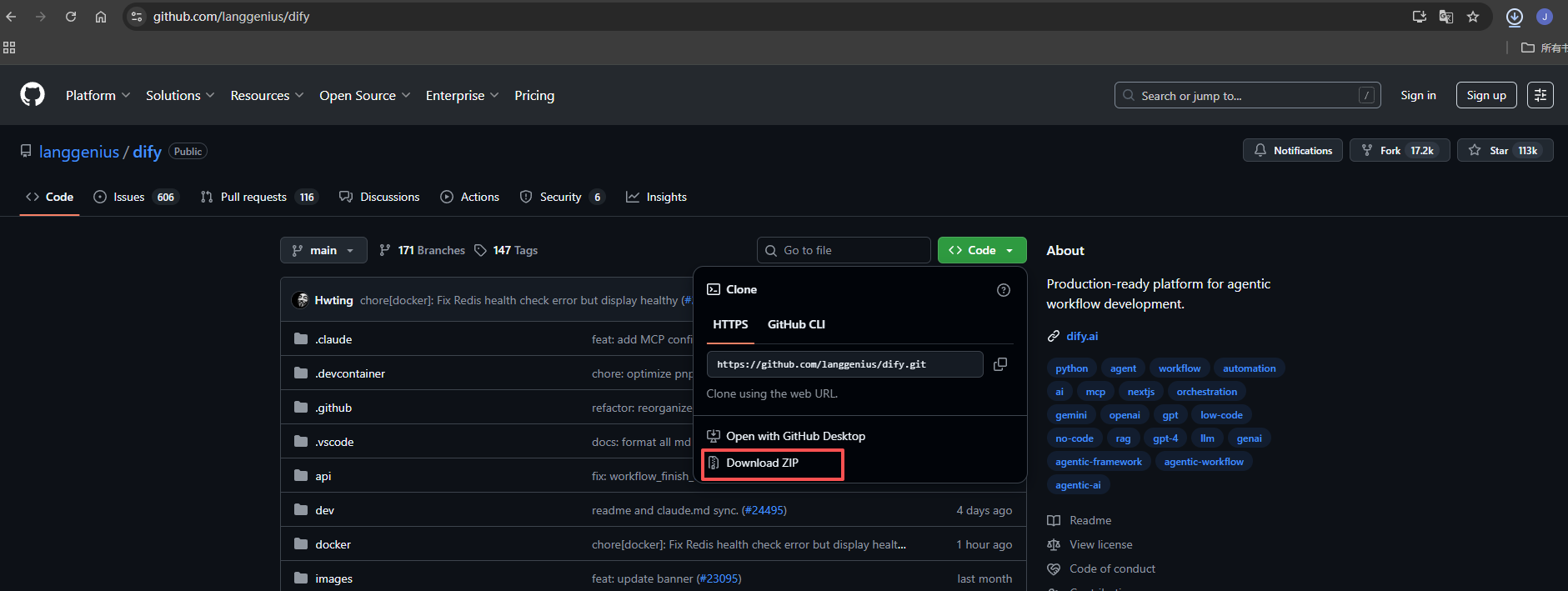This screenshot has width=1568, height=591.
Task: Switch to the GitHub CLI clone tab
Action: pos(796,324)
